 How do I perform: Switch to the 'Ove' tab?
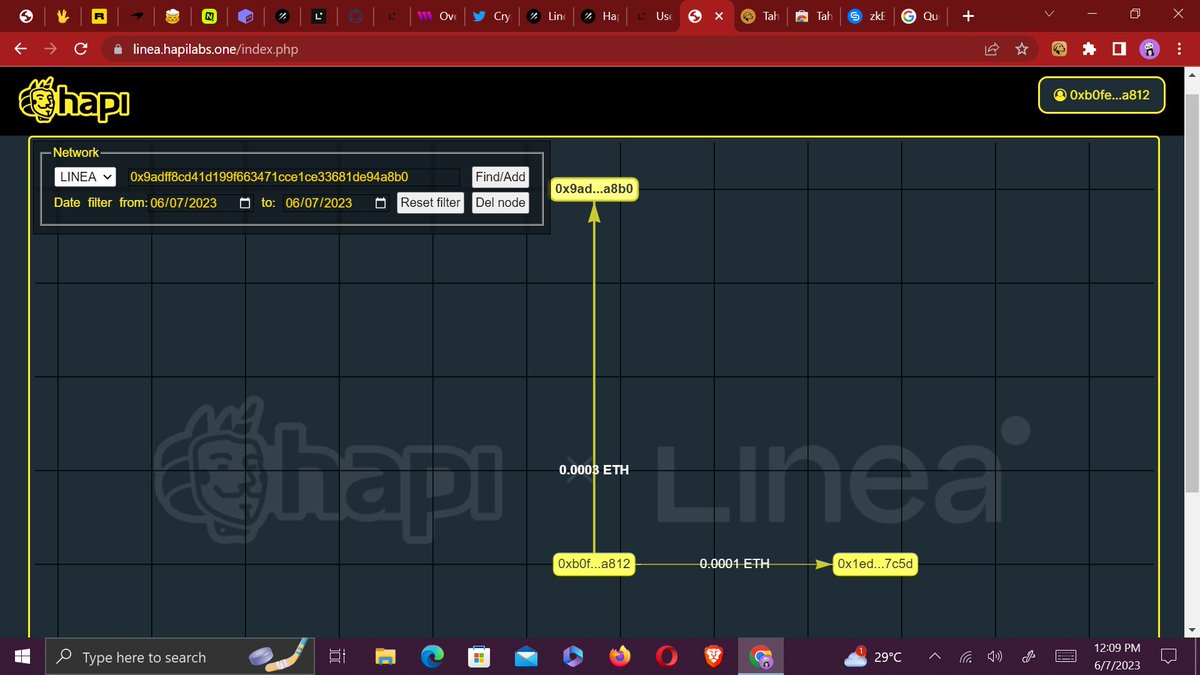(x=438, y=16)
